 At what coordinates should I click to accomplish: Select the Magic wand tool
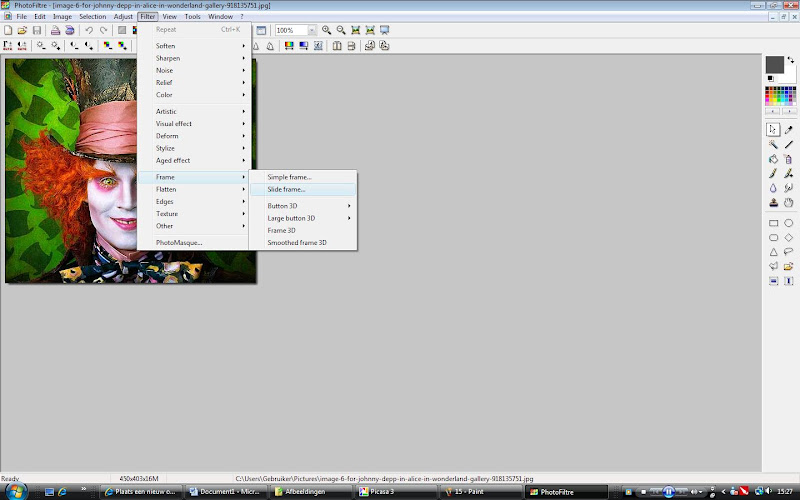tap(773, 144)
